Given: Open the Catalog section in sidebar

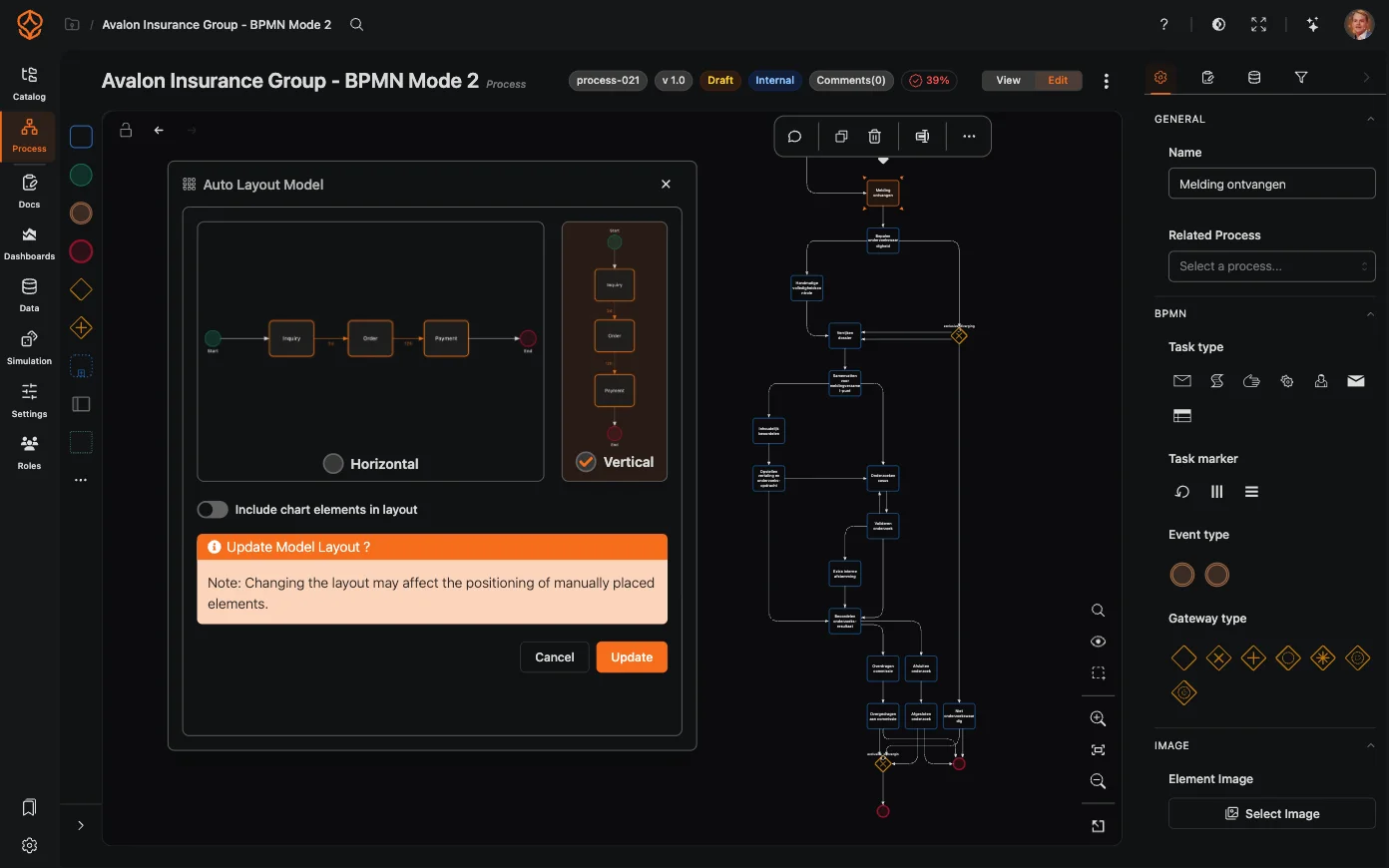Looking at the screenshot, I should 29,84.
